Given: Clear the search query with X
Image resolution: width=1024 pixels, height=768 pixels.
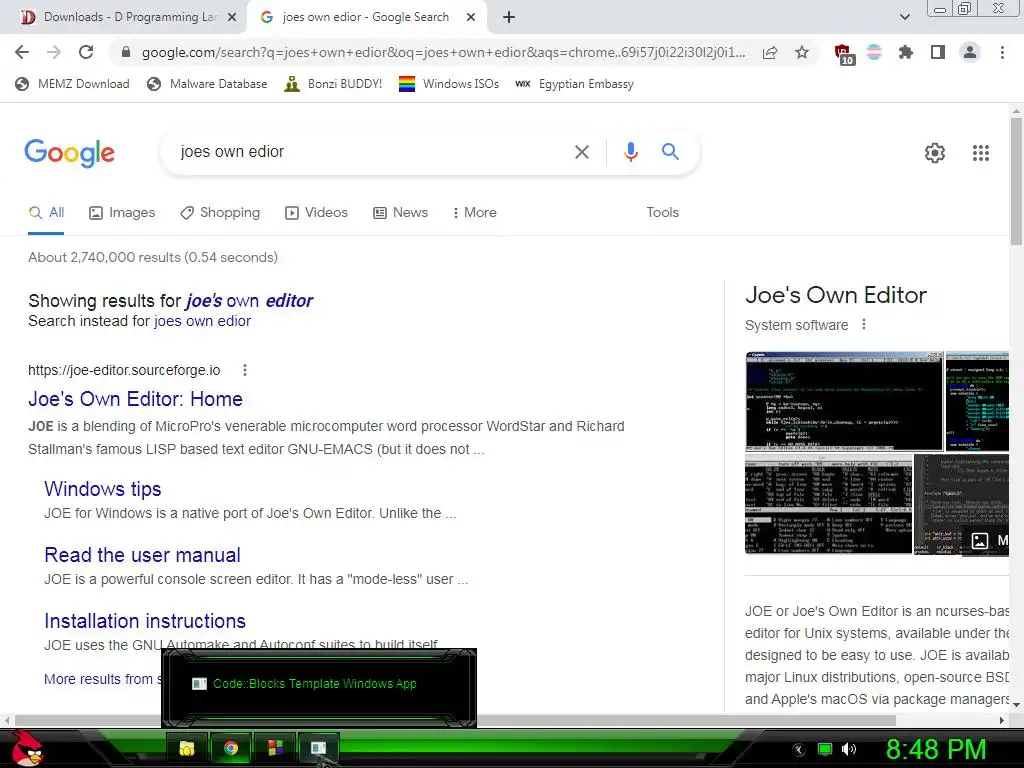Looking at the screenshot, I should pos(581,152).
